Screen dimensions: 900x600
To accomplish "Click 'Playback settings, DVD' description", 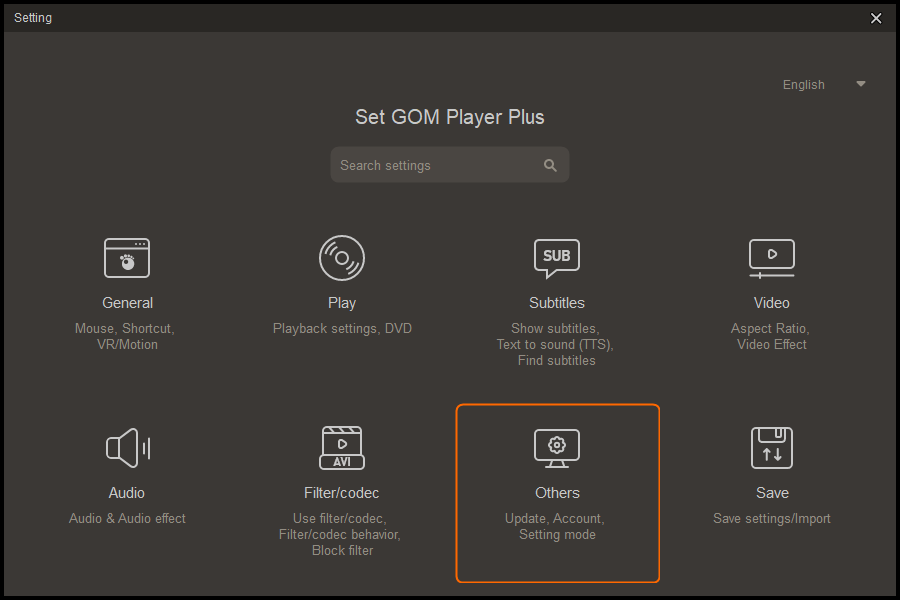I will tap(342, 328).
